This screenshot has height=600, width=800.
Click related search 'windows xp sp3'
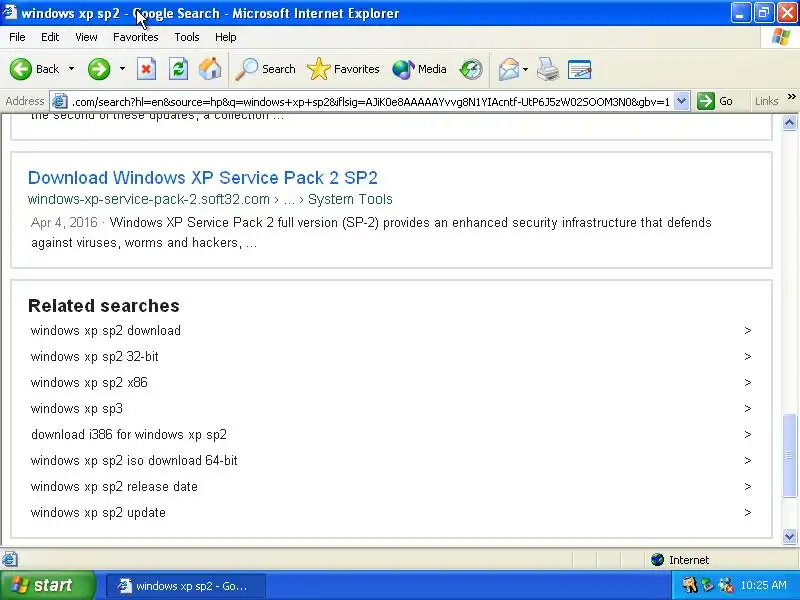[77, 409]
